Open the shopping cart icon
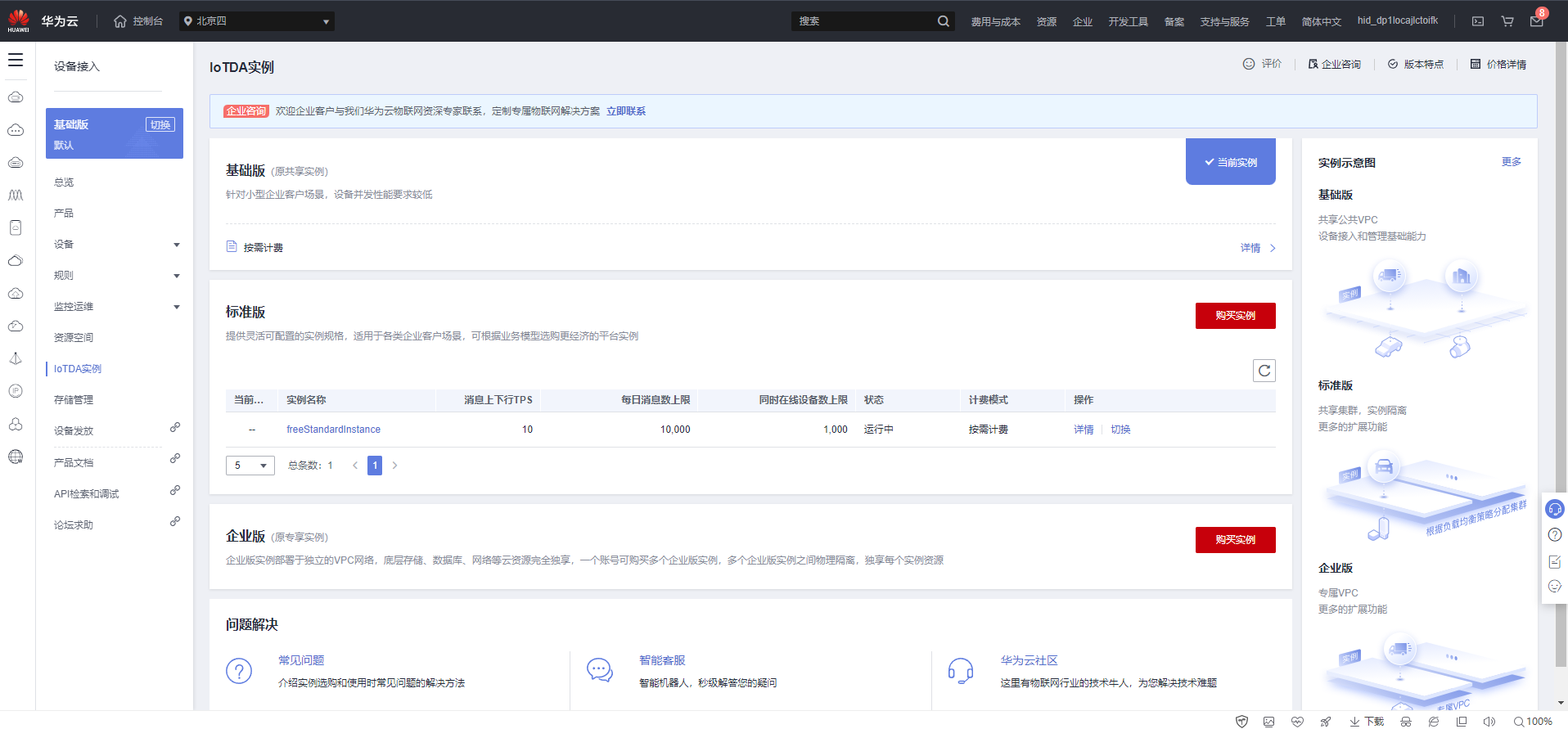 tap(1507, 21)
